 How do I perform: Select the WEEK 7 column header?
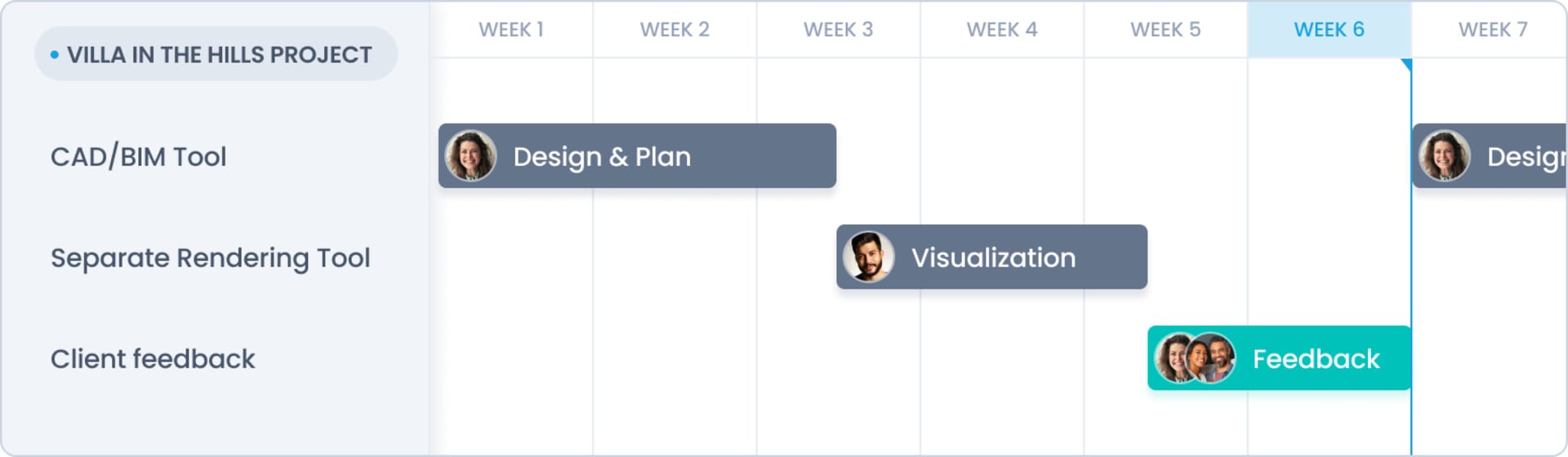[1492, 29]
